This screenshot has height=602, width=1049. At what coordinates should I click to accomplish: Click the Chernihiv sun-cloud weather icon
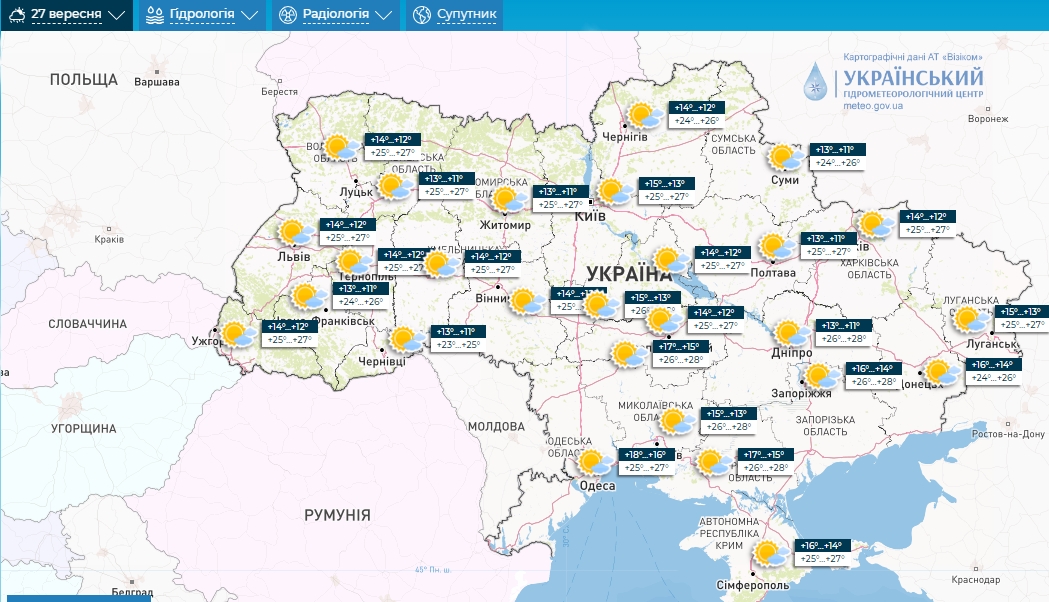pos(646,115)
